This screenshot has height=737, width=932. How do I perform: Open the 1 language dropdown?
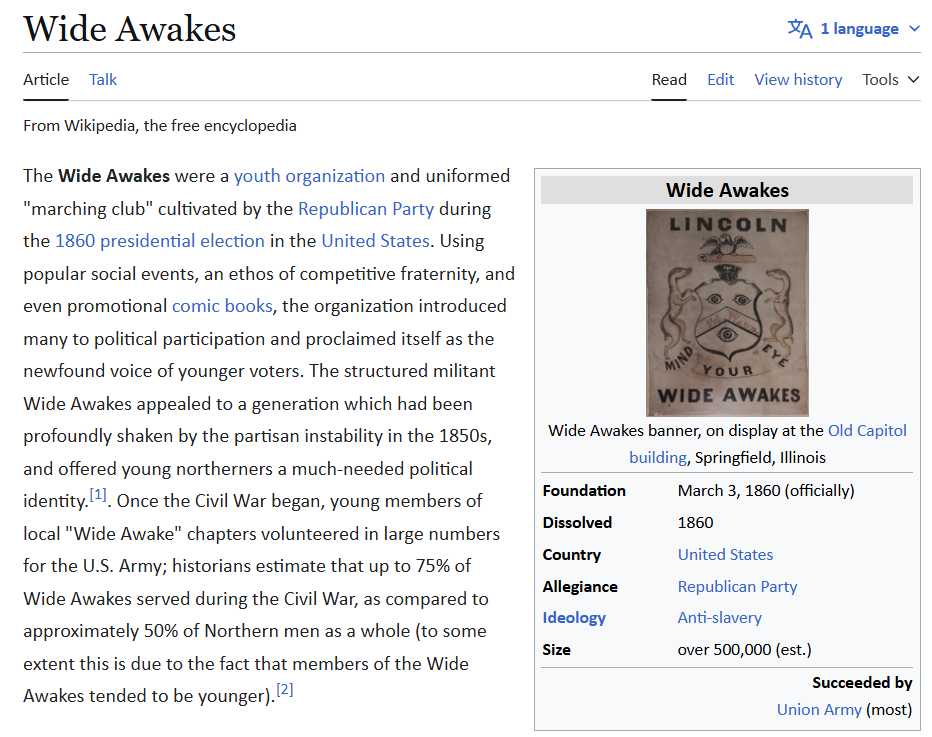[854, 29]
